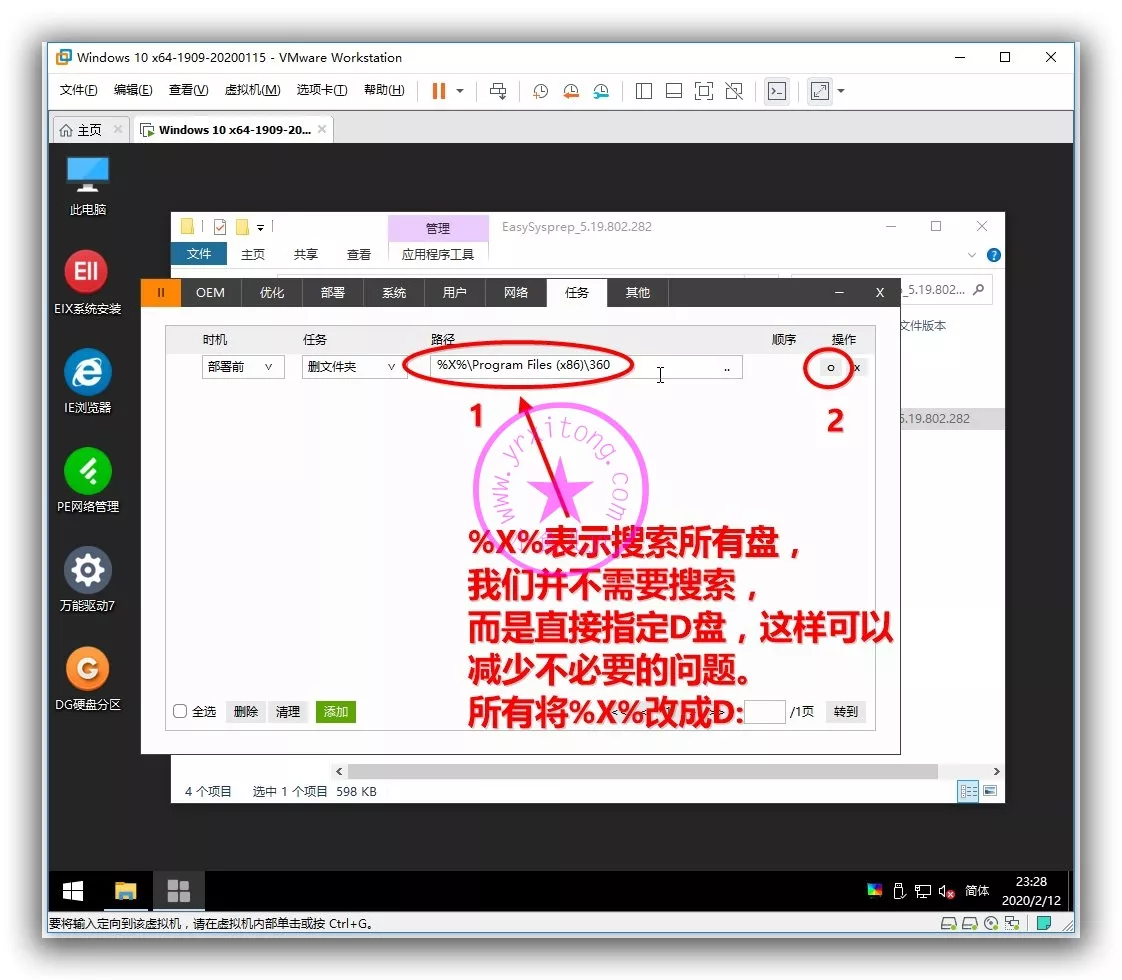
Task: Expand the 删文件夹 task dropdown
Action: click(351, 367)
